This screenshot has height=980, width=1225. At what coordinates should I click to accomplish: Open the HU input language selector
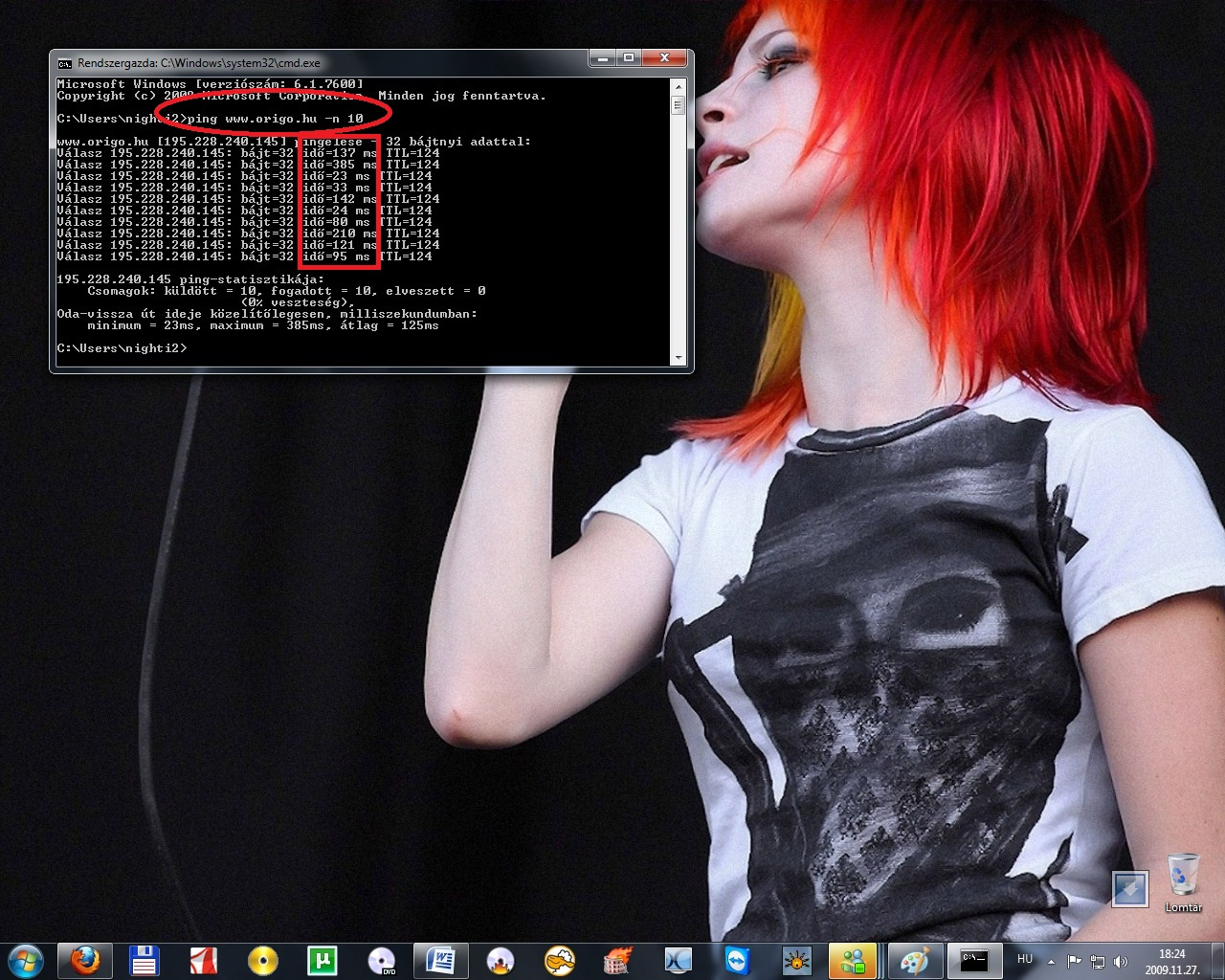(x=1025, y=959)
